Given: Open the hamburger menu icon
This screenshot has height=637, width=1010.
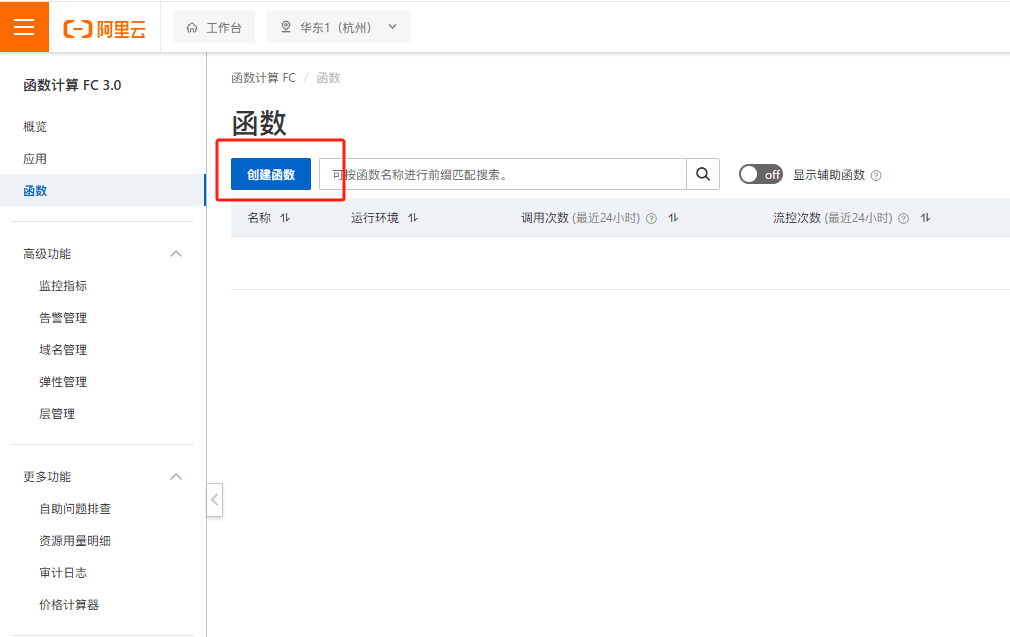Looking at the screenshot, I should click(x=24, y=26).
